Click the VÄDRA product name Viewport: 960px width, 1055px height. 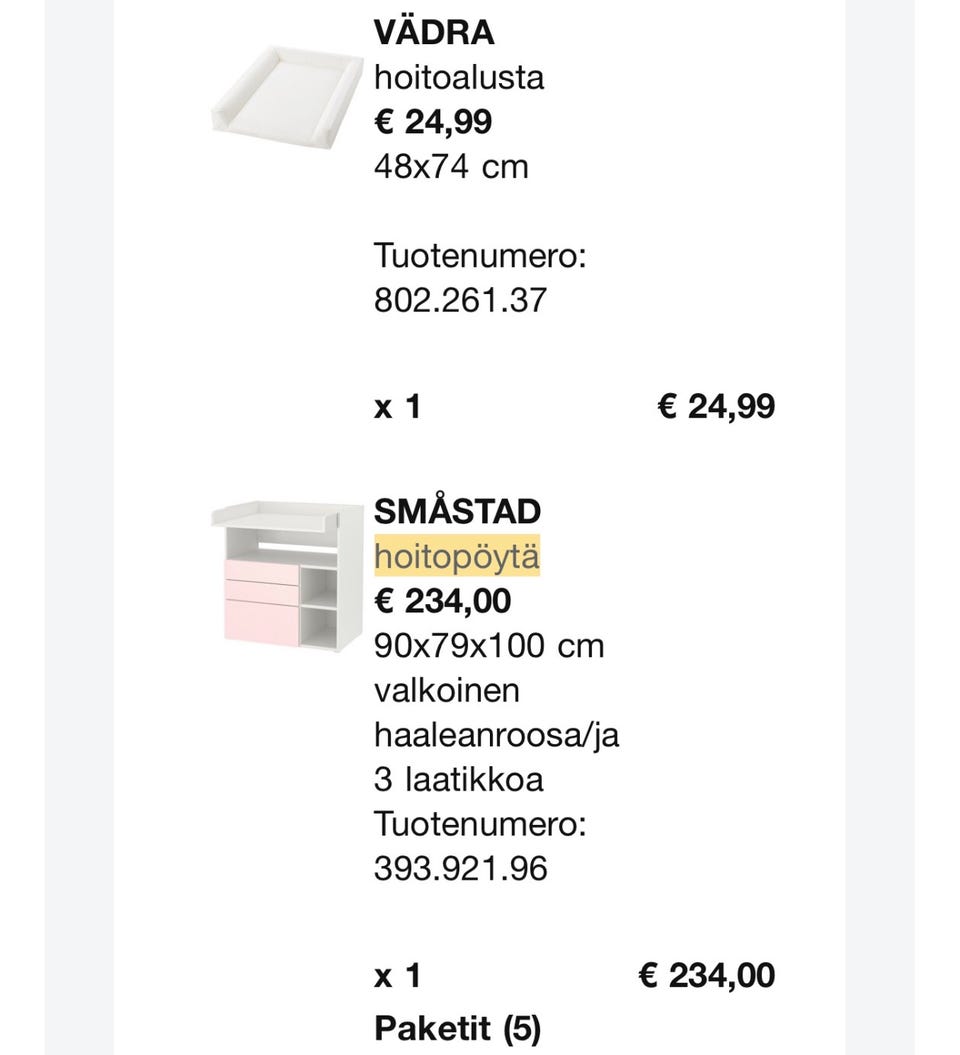click(433, 33)
